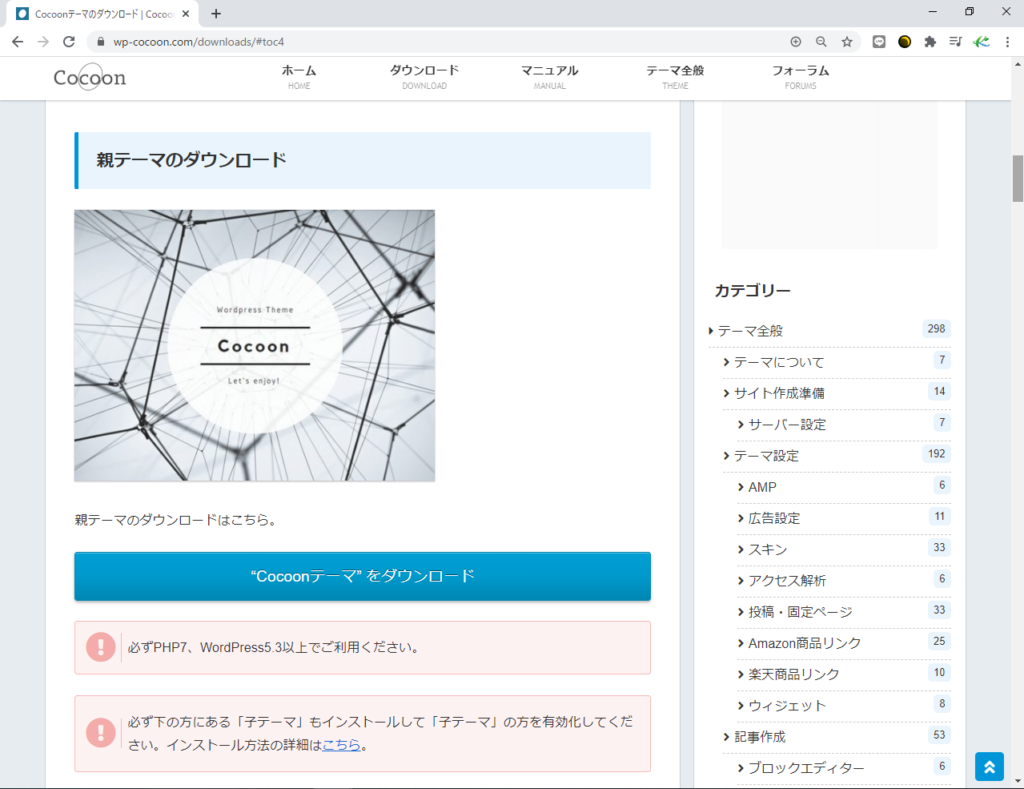The image size is (1024, 789).
Task: Open the Chrome three-dot menu
Action: click(1008, 42)
